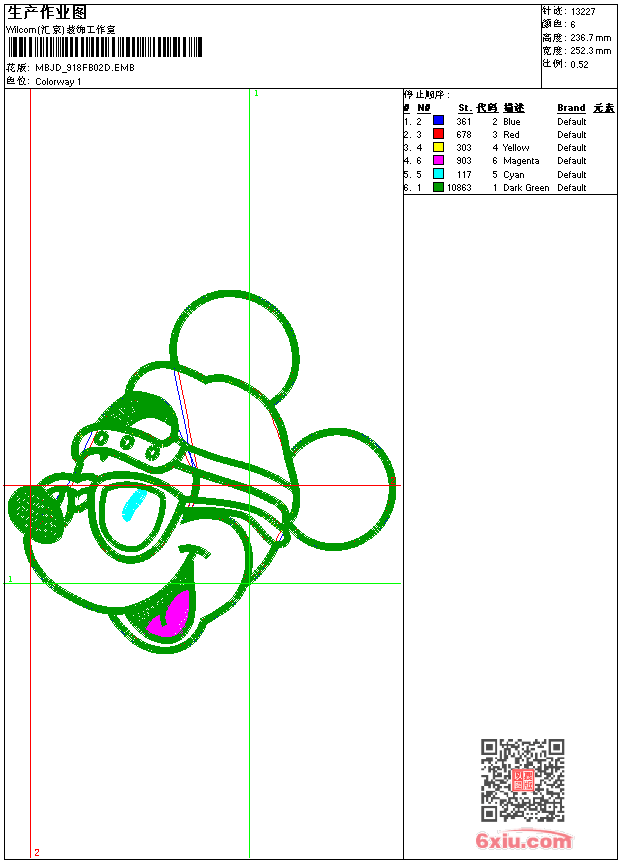Select the file name MBJD_918FB02D.EMB
Screen dimensions: 620x860
click(85, 68)
